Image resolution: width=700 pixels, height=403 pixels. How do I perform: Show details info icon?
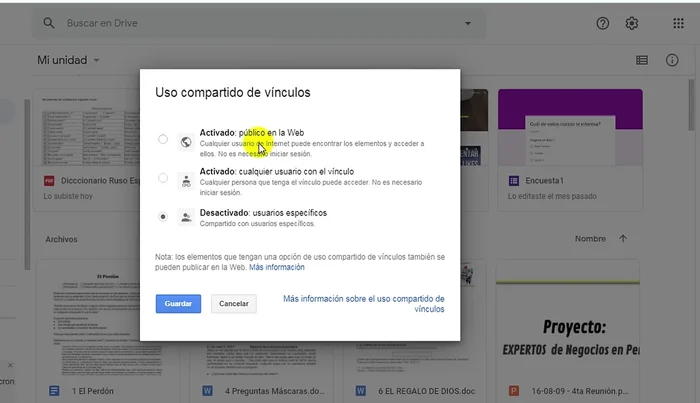pyautogui.click(x=672, y=60)
